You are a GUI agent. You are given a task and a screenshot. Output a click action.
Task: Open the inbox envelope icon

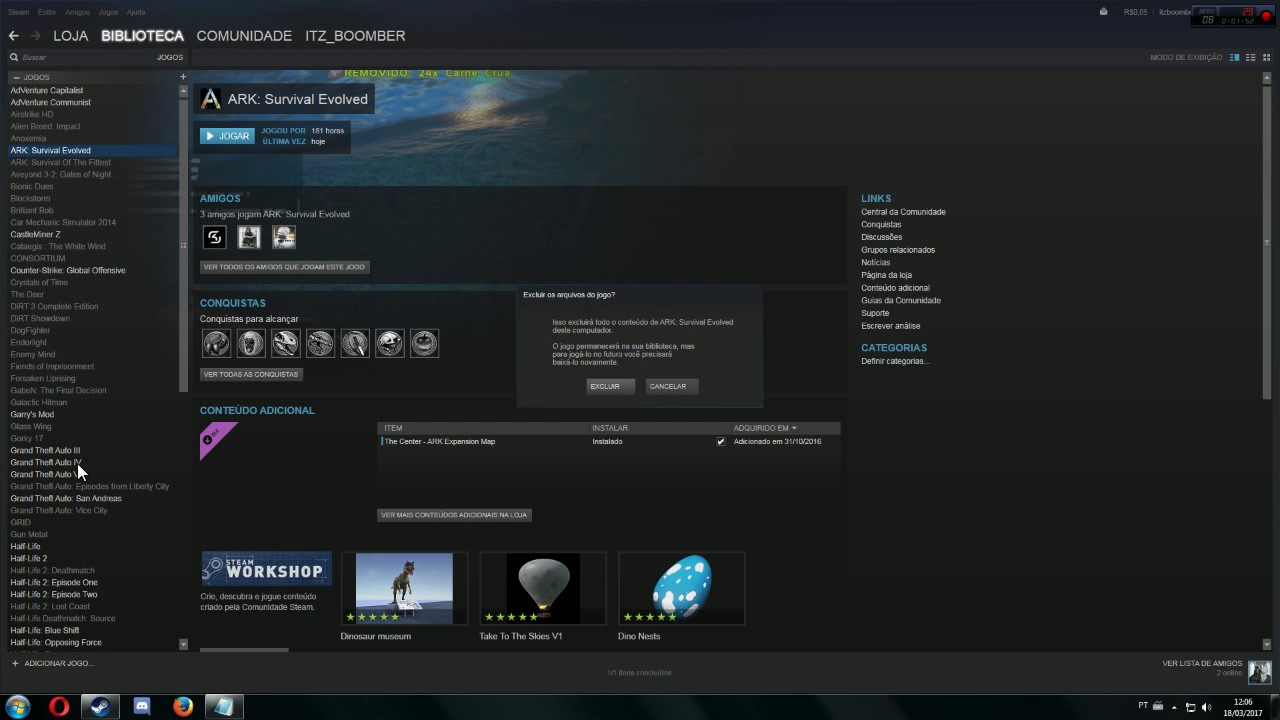[x=1104, y=12]
